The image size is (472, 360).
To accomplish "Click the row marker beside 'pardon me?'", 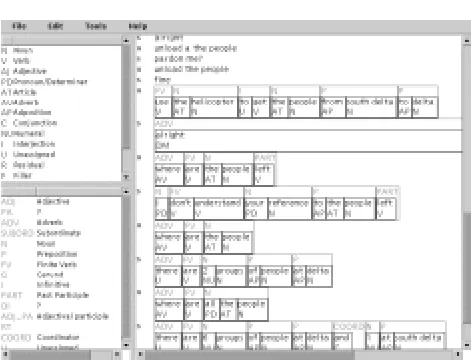I will 139,59.
